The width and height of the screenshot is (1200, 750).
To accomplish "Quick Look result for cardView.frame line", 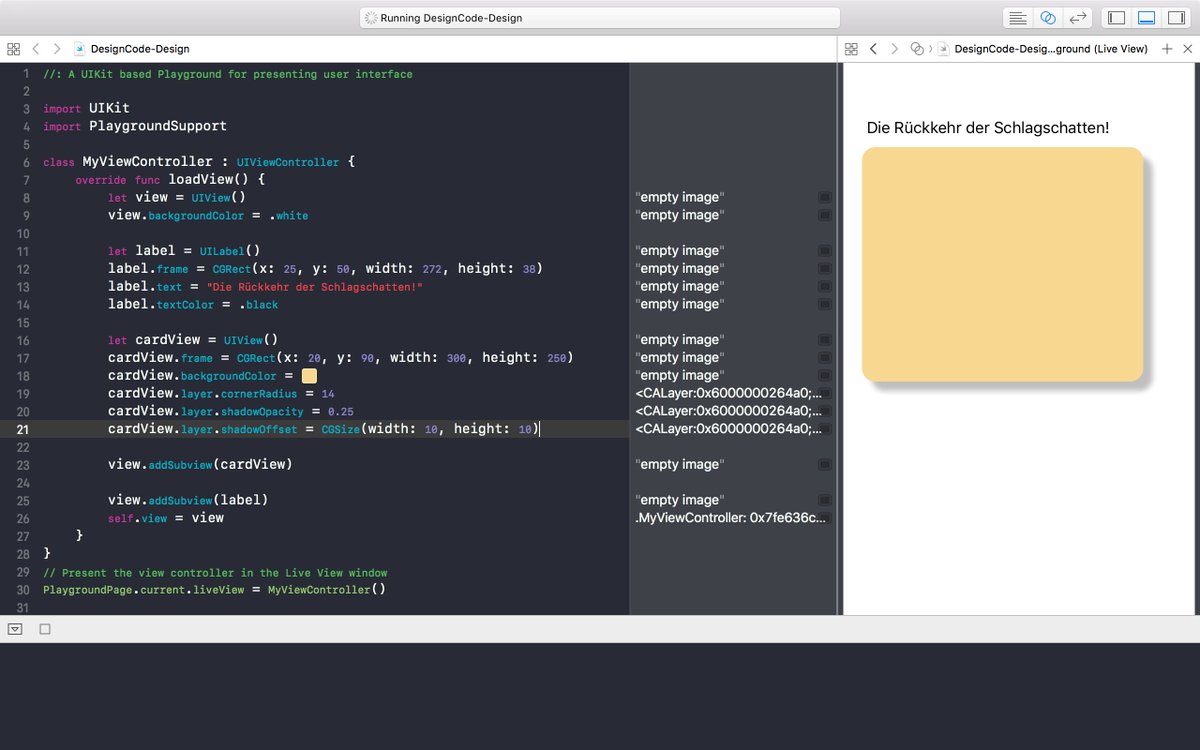I will [x=824, y=358].
